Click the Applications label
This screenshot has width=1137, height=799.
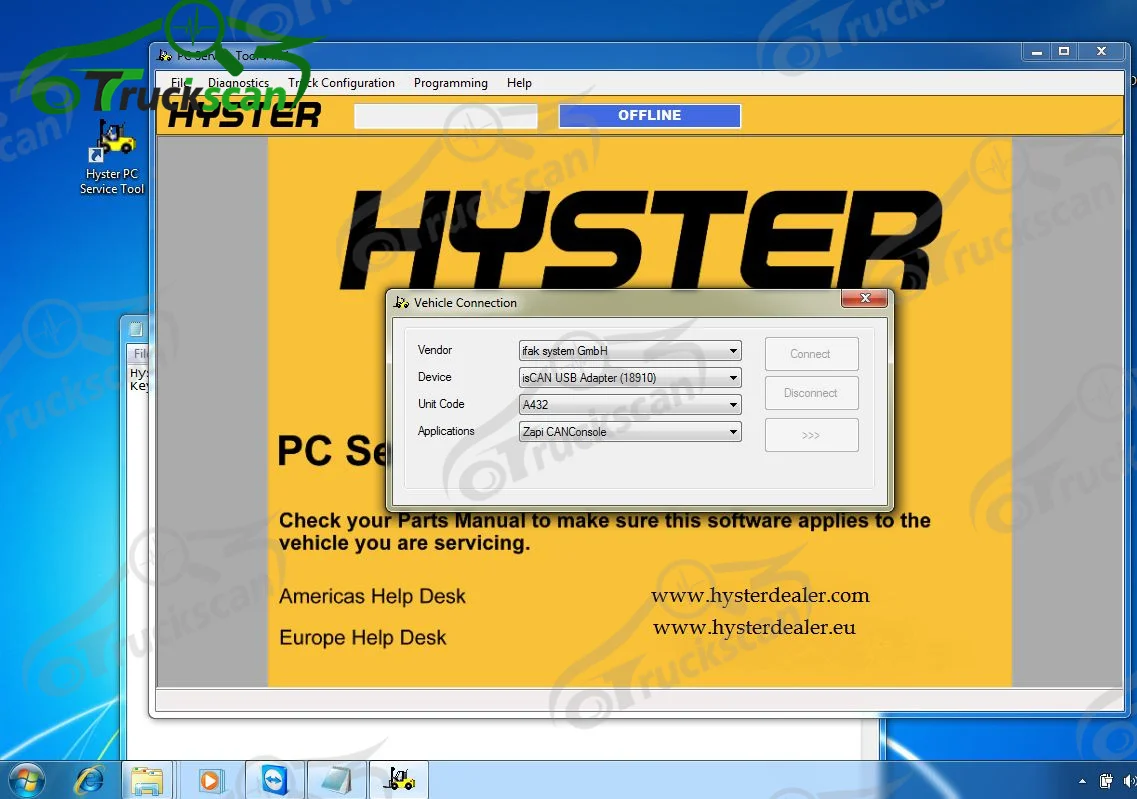(446, 431)
